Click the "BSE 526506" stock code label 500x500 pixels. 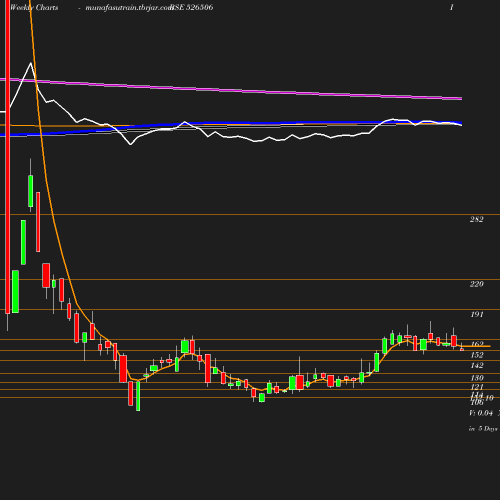192,7
